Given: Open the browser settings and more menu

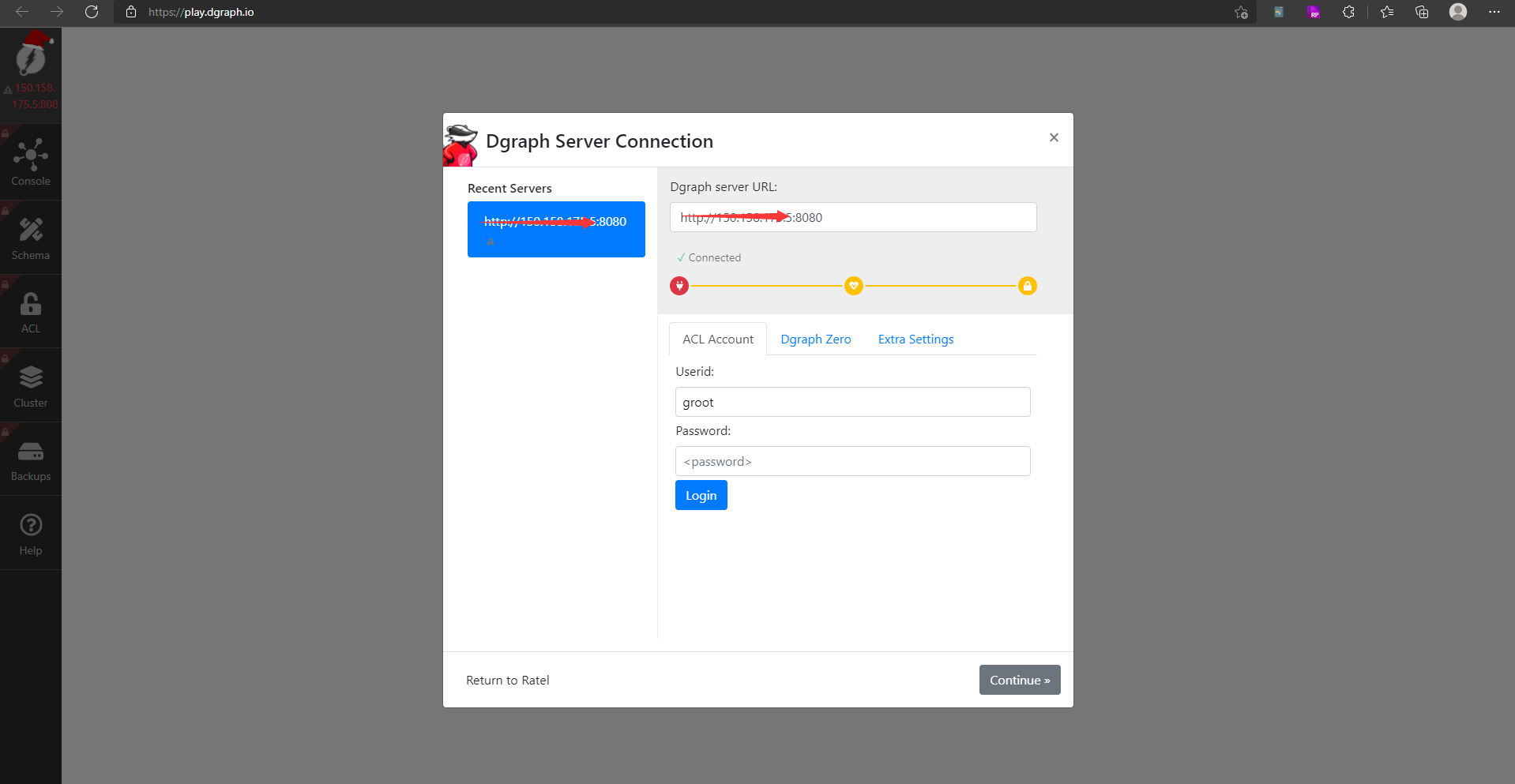Looking at the screenshot, I should (x=1494, y=12).
